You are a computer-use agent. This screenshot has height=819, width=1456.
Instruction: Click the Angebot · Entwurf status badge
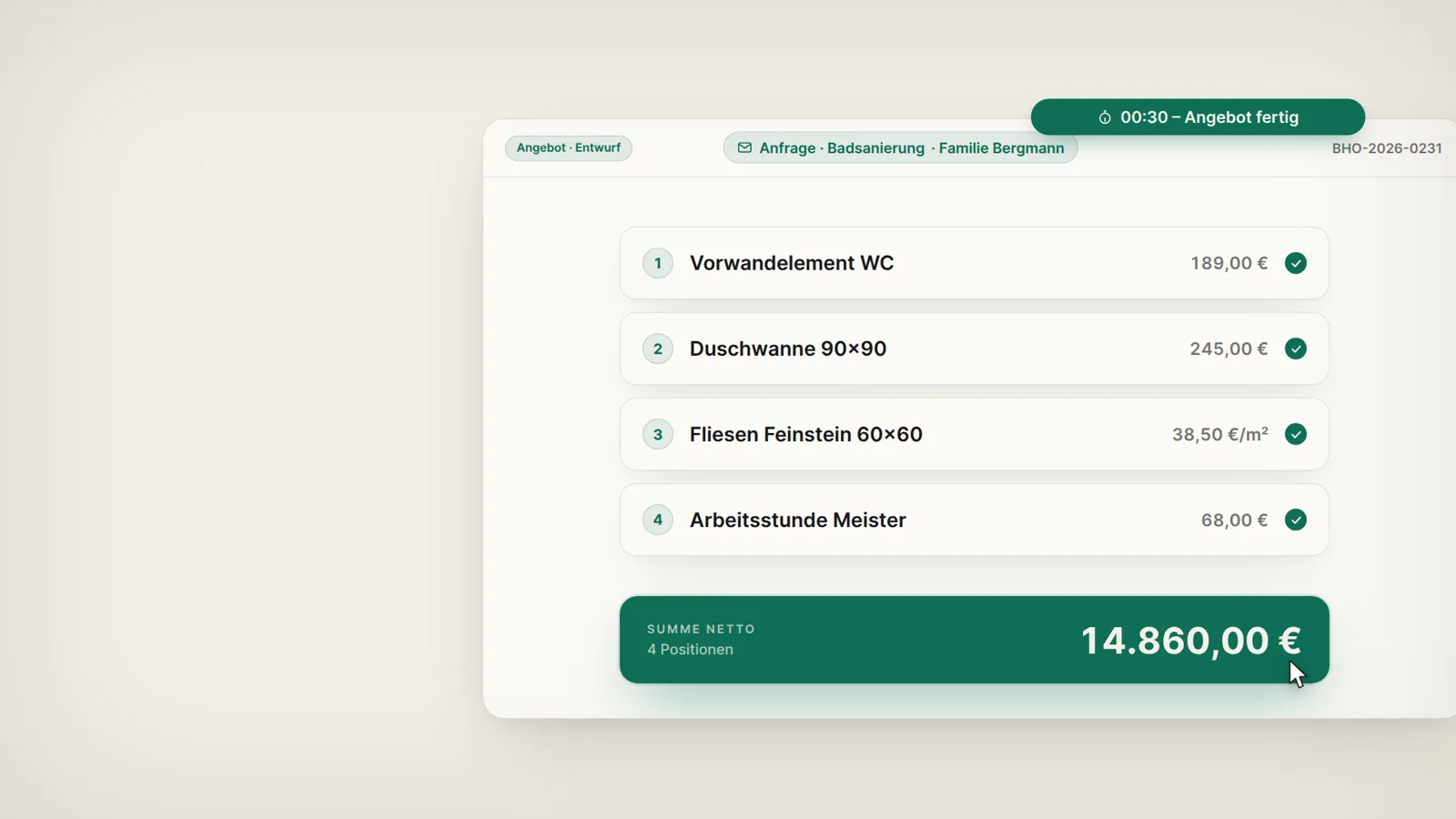tap(569, 147)
